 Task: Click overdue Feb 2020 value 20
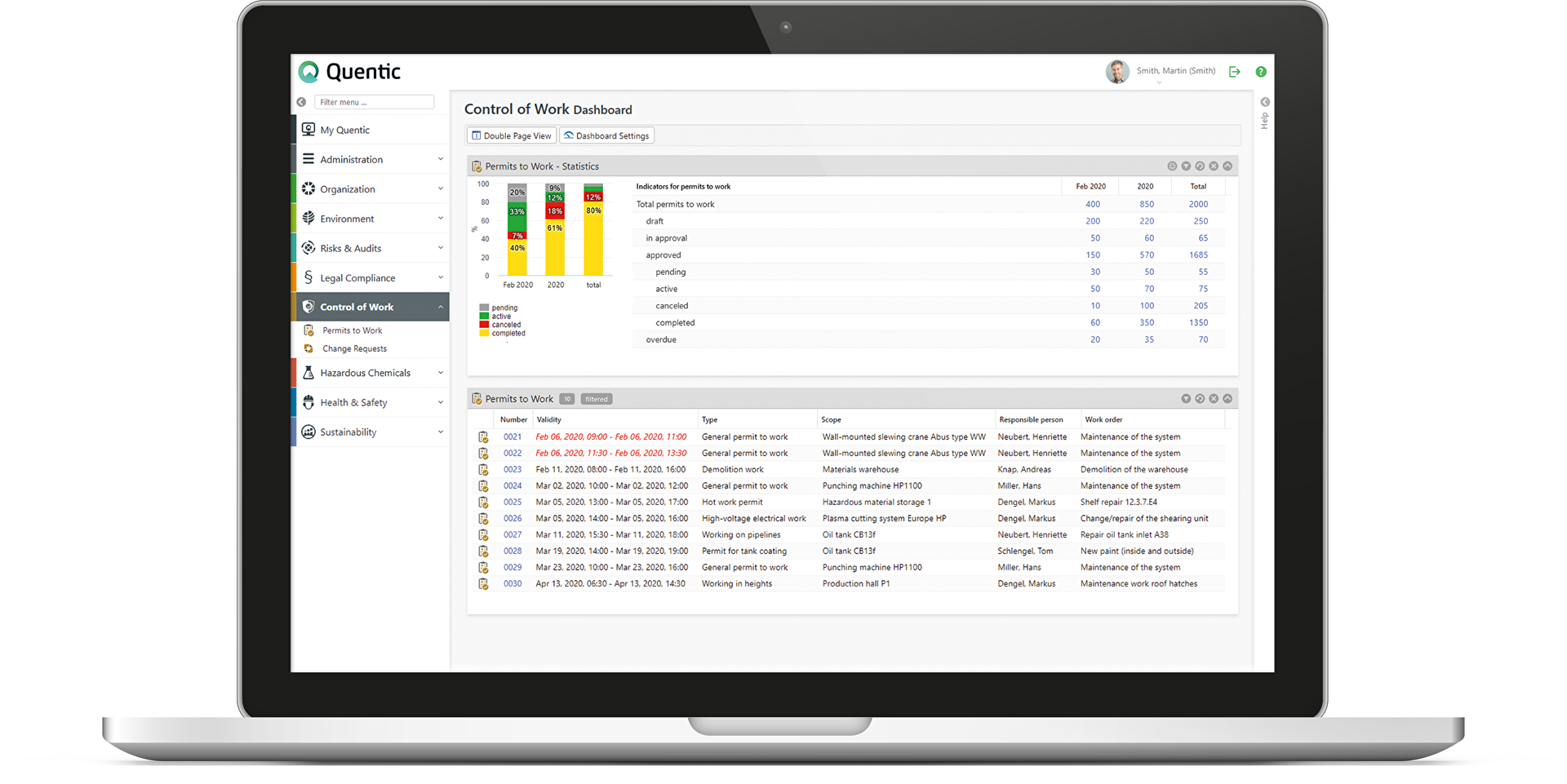(x=1095, y=339)
